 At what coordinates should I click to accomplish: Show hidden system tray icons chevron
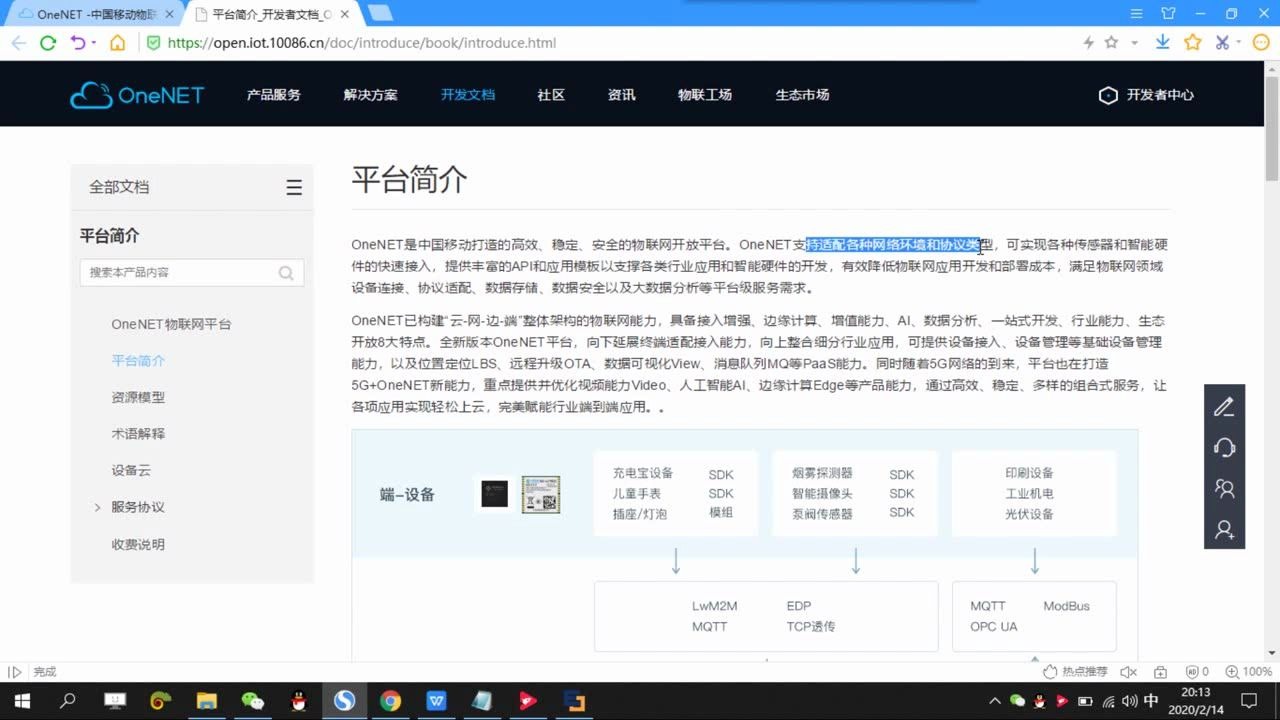click(x=995, y=701)
